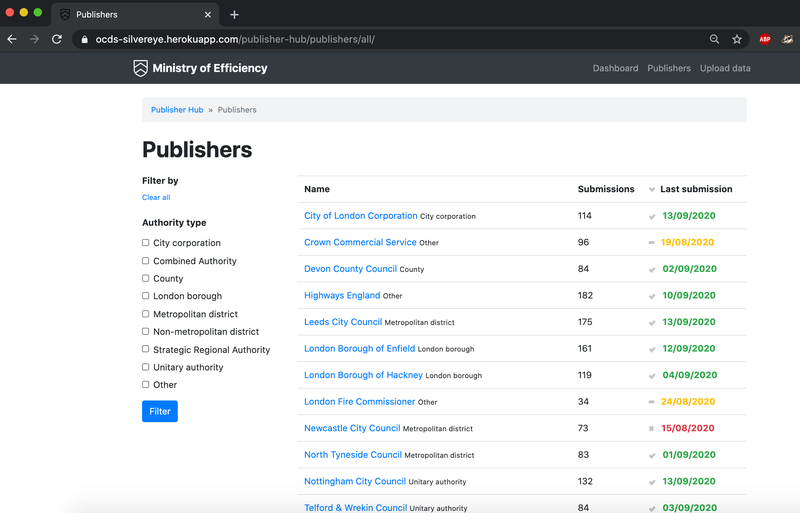Screen dimensions: 800x513
Task: Click the red date 15/08/2020
Action: (x=688, y=428)
